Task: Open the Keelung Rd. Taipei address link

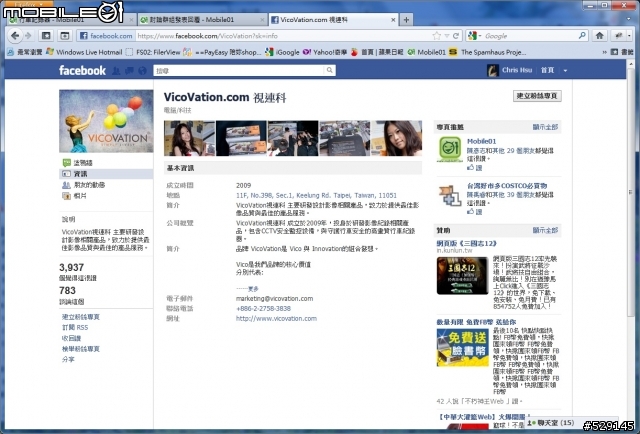Action: [x=316, y=196]
